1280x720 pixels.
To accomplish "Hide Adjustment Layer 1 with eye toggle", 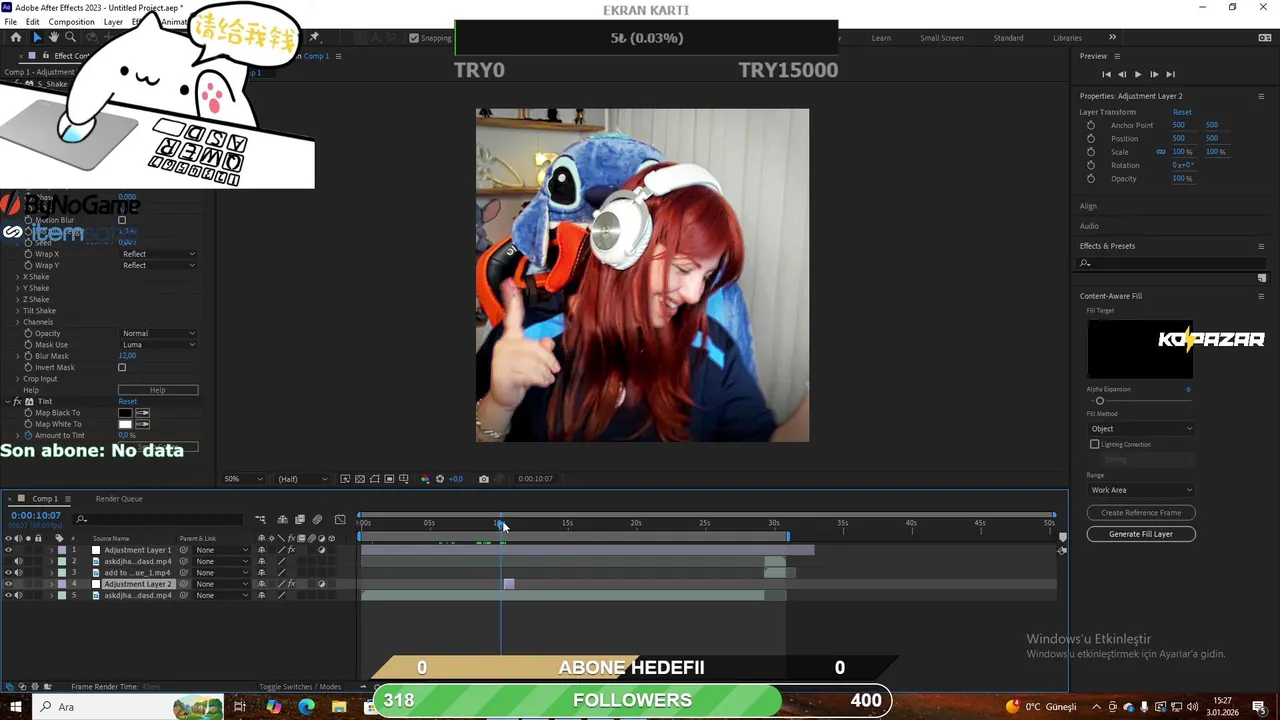I will point(8,550).
